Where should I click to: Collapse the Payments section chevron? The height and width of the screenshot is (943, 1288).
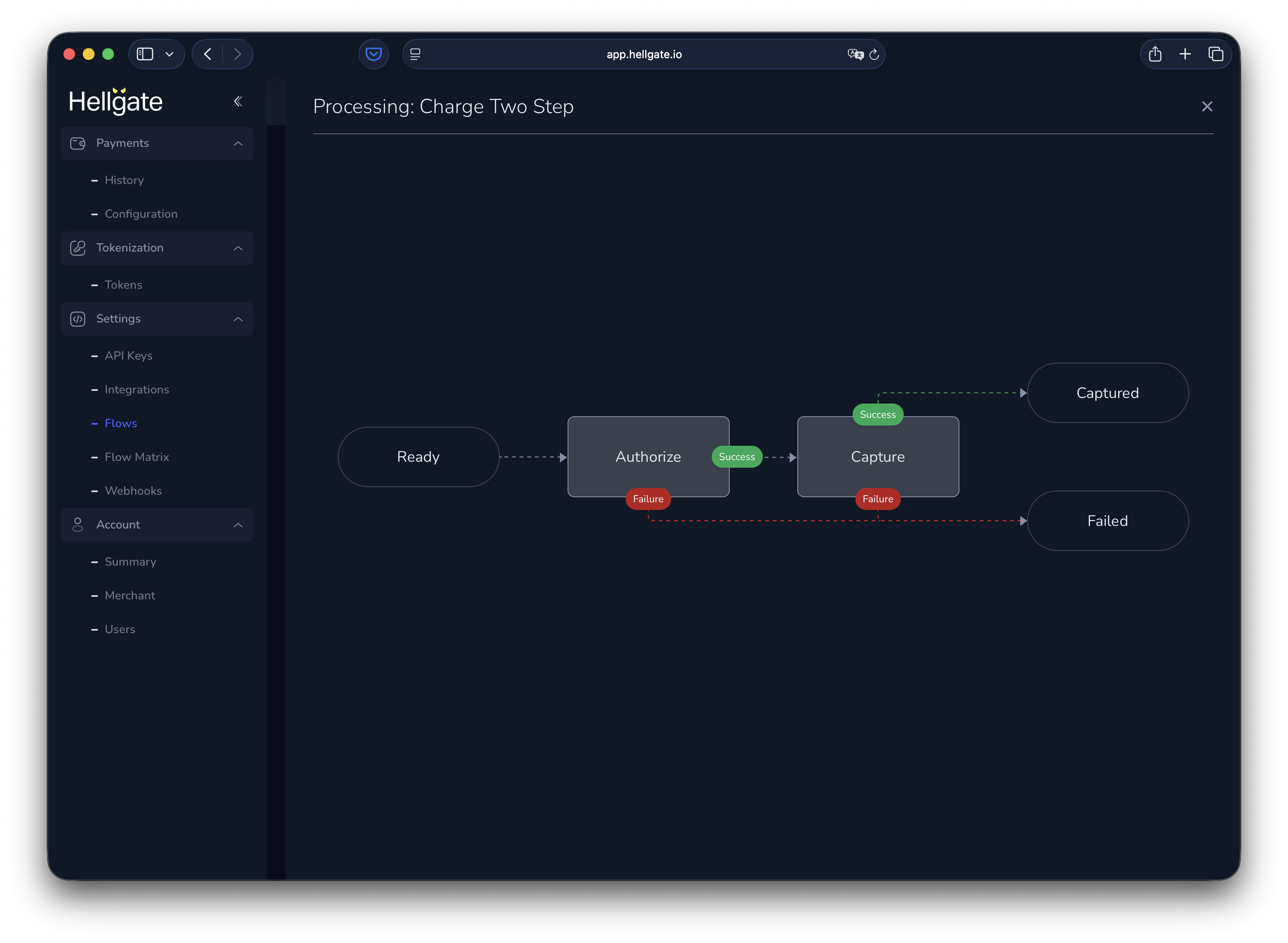tap(238, 143)
